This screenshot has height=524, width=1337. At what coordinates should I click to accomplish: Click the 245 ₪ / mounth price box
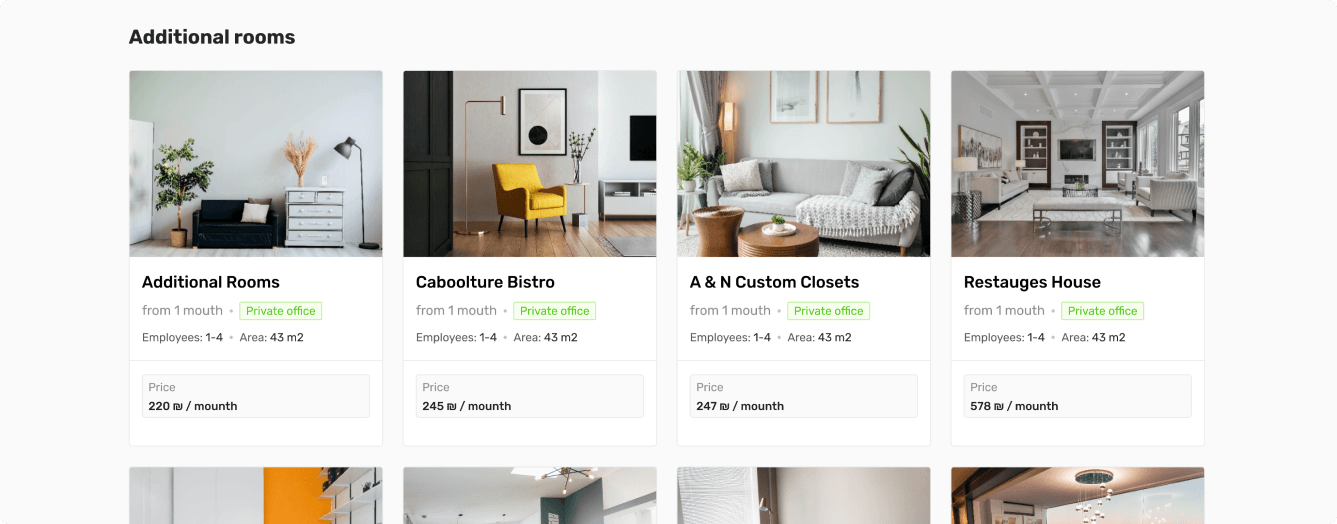[530, 396]
